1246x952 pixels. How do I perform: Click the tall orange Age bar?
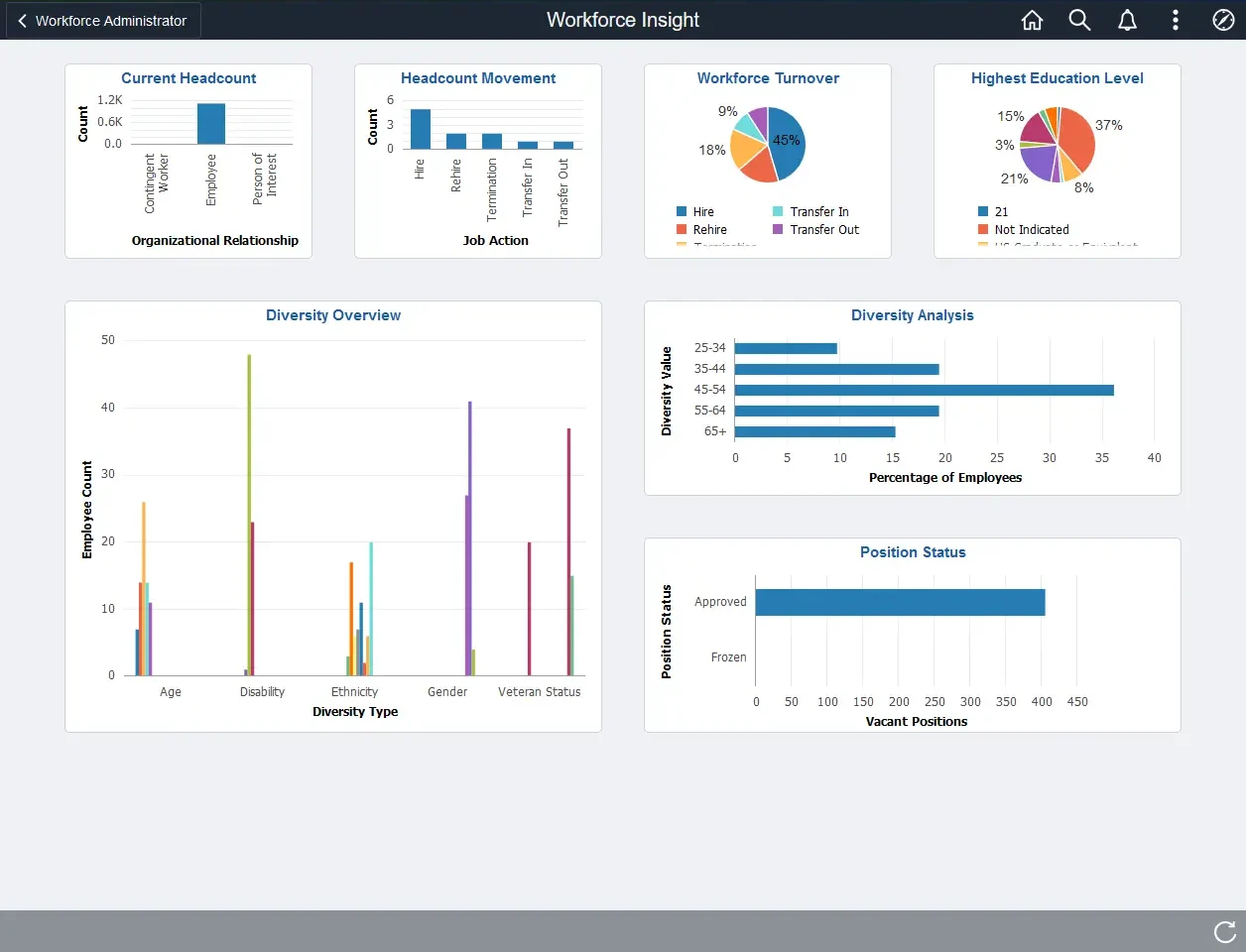(x=143, y=588)
